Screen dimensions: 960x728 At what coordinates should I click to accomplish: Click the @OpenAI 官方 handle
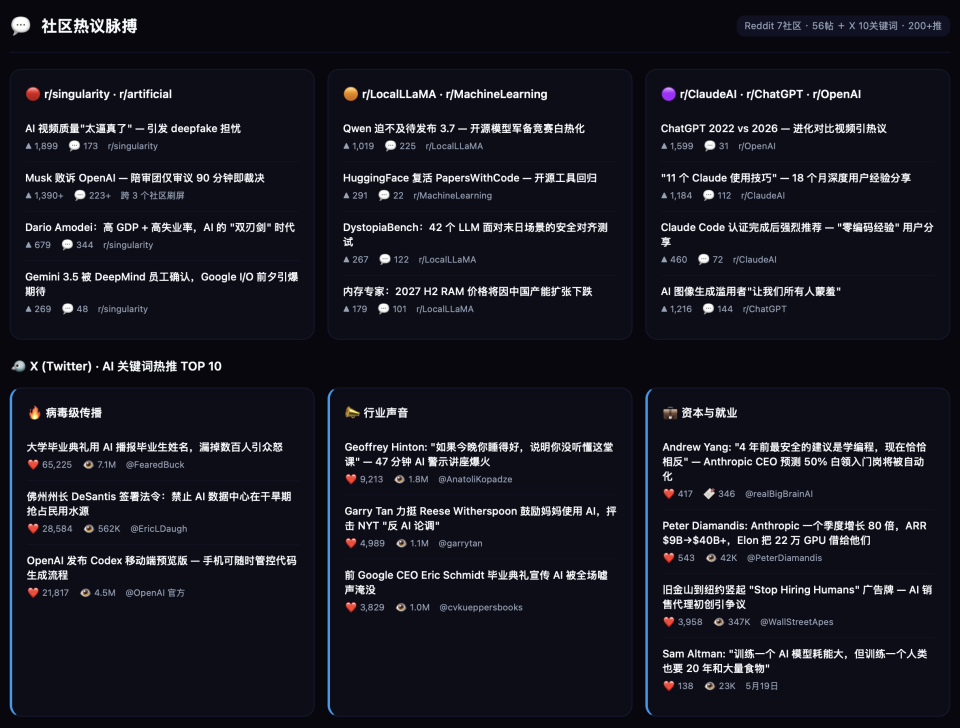(155, 593)
